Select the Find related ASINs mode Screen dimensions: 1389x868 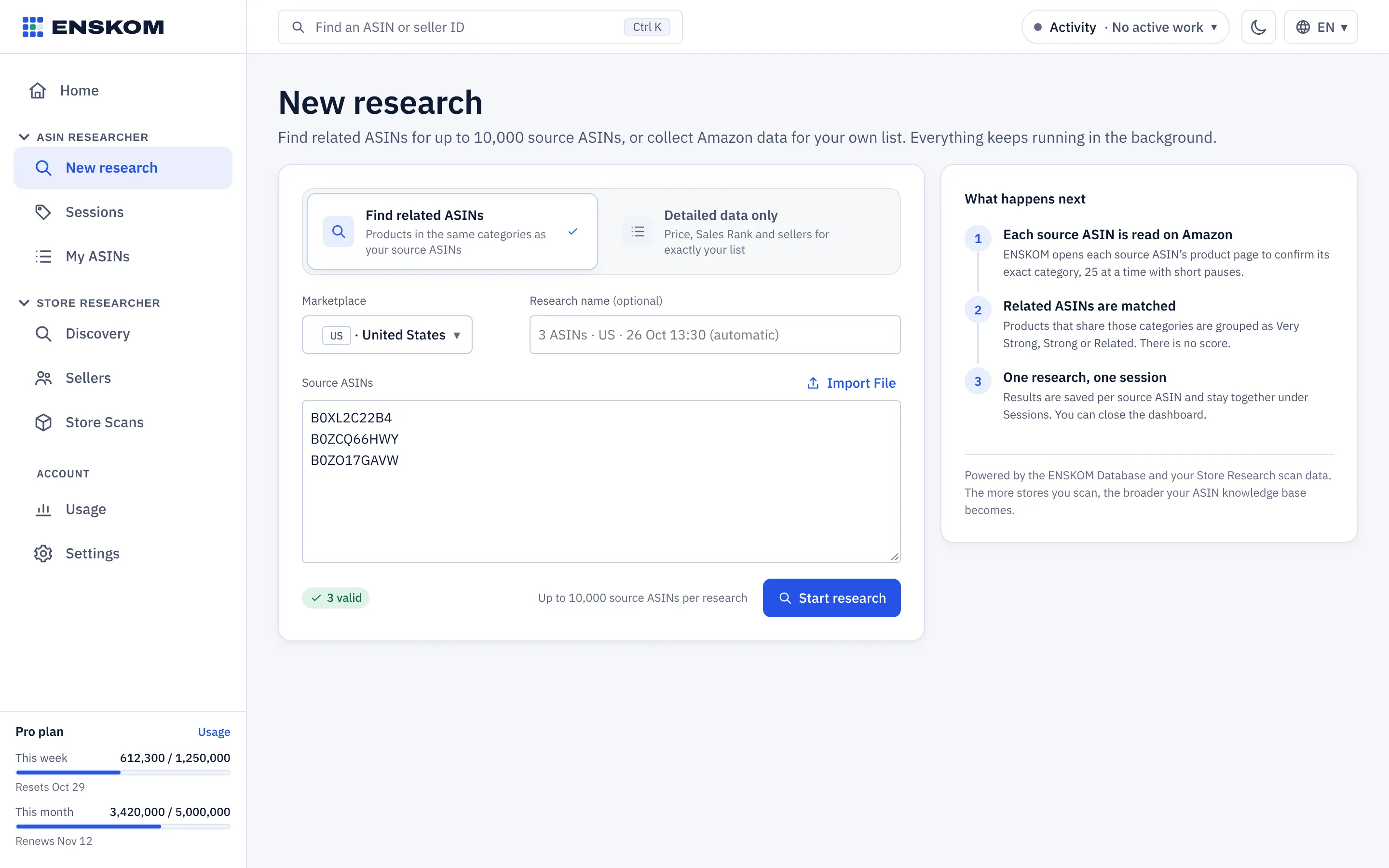(452, 231)
